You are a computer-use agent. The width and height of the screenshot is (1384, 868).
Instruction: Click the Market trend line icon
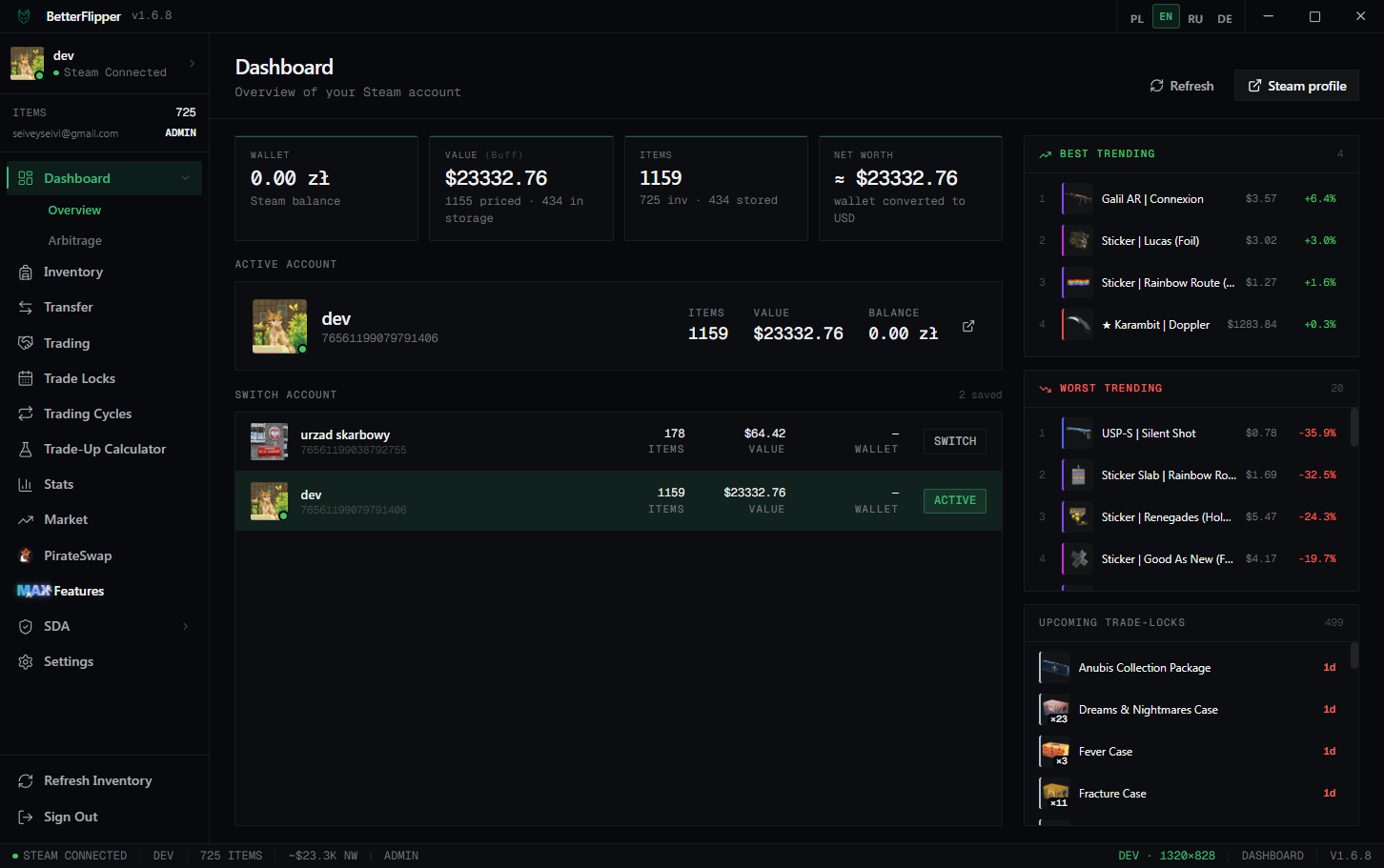26,519
